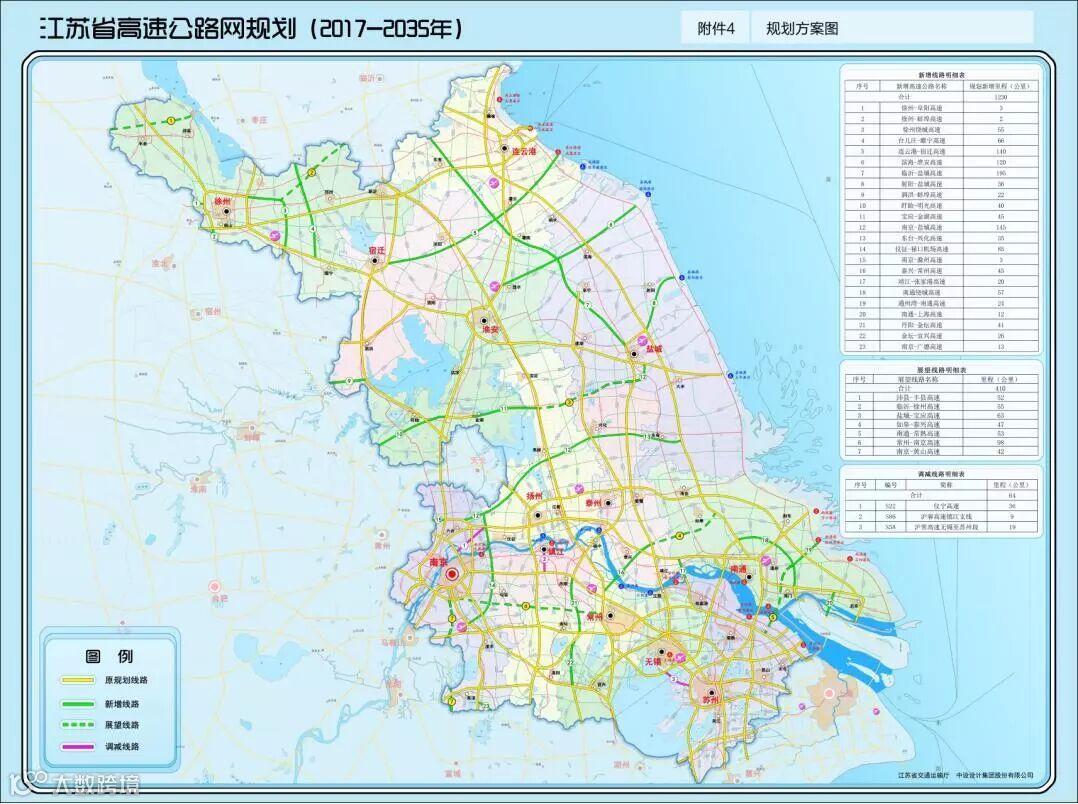The height and width of the screenshot is (804, 1078).
Task: Click the 规划方案图 header text
Action: (802, 29)
